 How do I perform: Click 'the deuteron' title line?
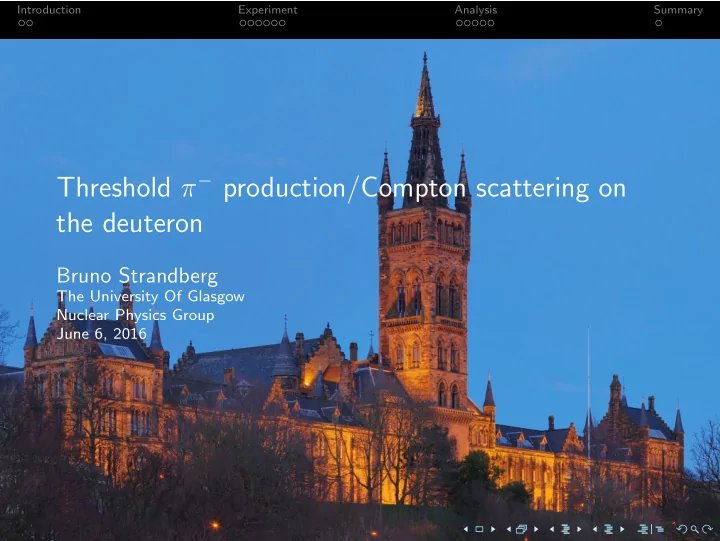[129, 224]
